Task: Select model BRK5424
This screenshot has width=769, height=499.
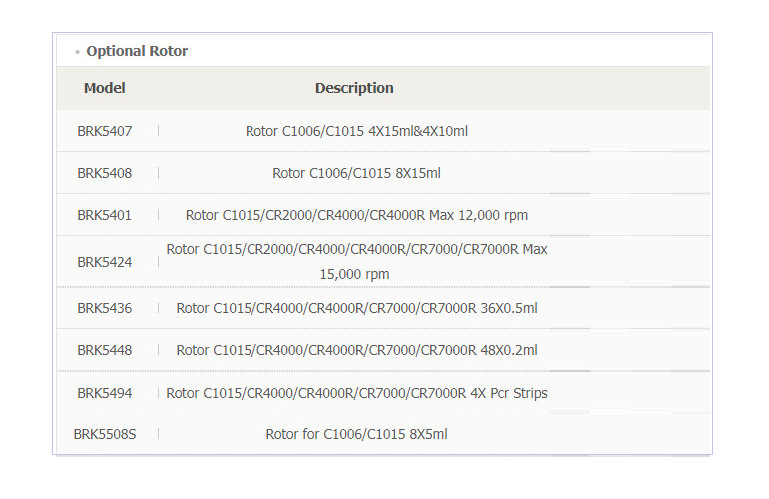Action: tap(104, 262)
